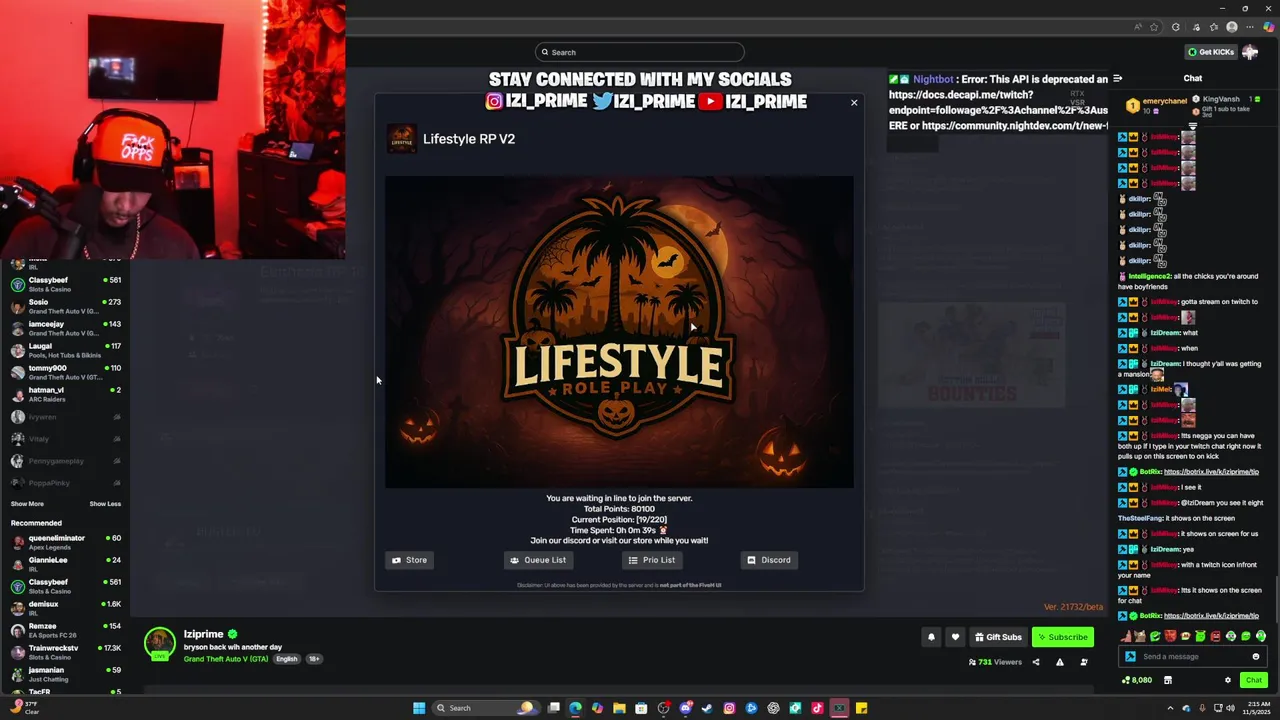
Task: Click the Get KICKs button
Action: coord(1211,52)
